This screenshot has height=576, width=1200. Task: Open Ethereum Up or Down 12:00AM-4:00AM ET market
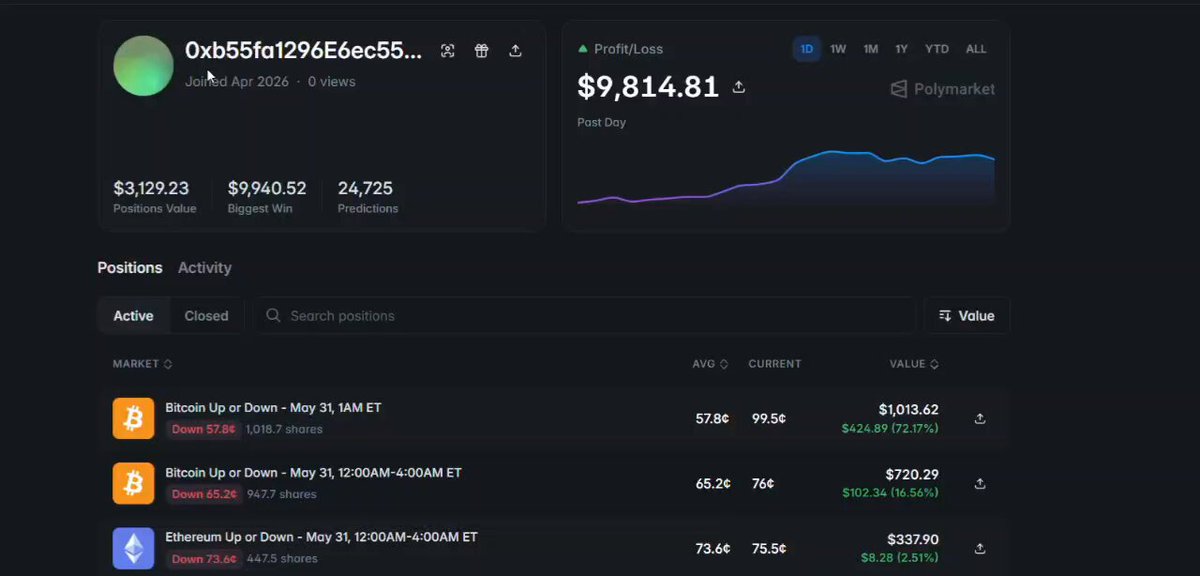(321, 537)
